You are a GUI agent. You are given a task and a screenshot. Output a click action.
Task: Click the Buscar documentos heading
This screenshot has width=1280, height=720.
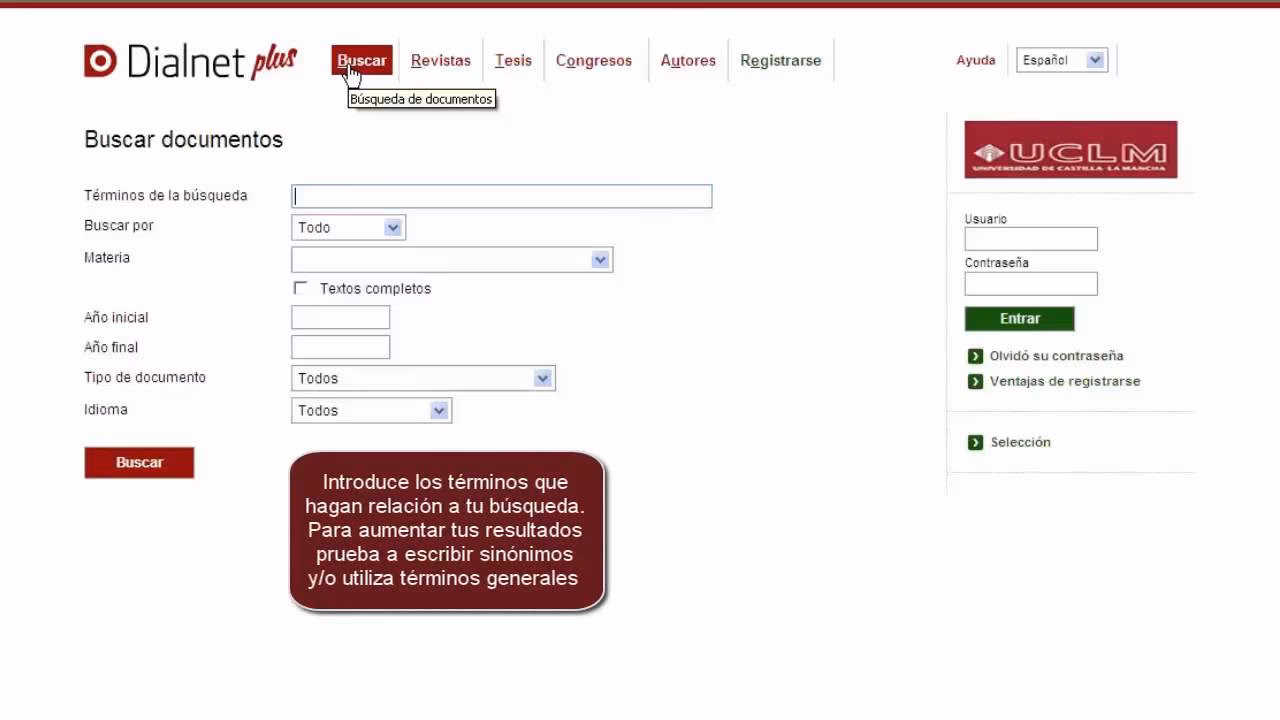(184, 140)
